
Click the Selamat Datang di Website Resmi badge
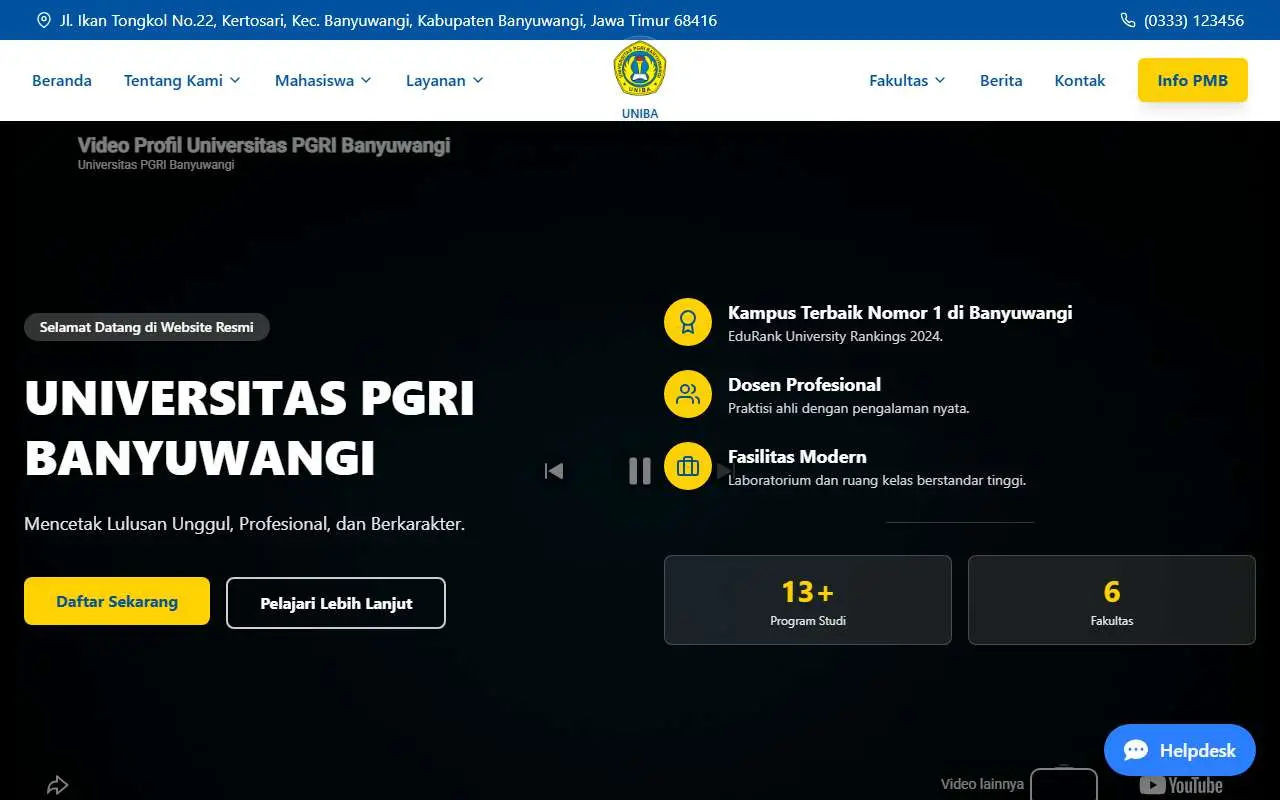pyautogui.click(x=147, y=327)
